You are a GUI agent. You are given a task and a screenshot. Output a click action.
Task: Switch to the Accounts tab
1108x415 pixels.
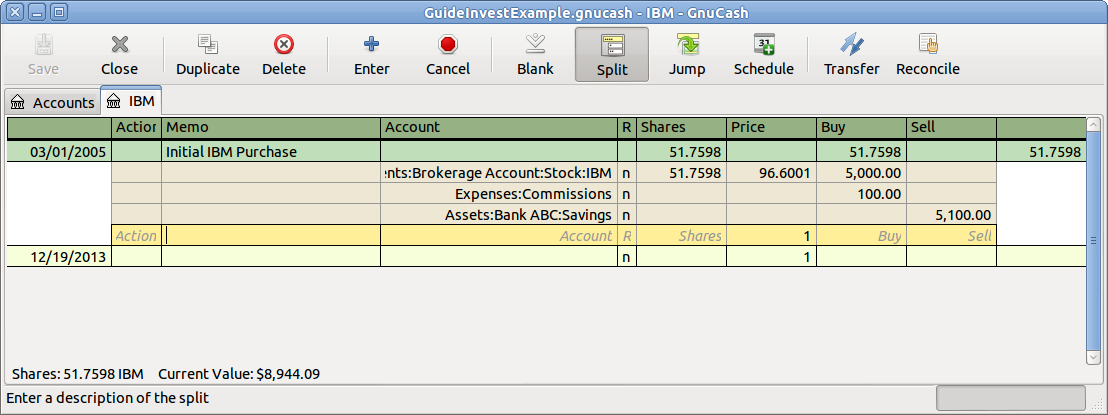[x=52, y=102]
